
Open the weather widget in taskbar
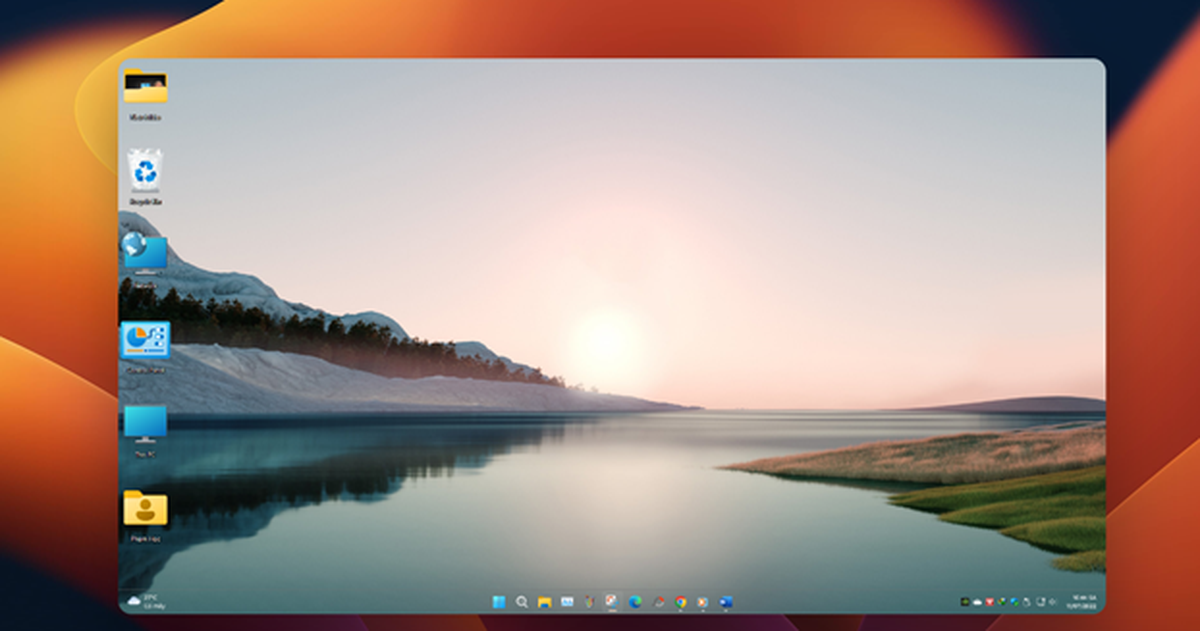tap(146, 601)
